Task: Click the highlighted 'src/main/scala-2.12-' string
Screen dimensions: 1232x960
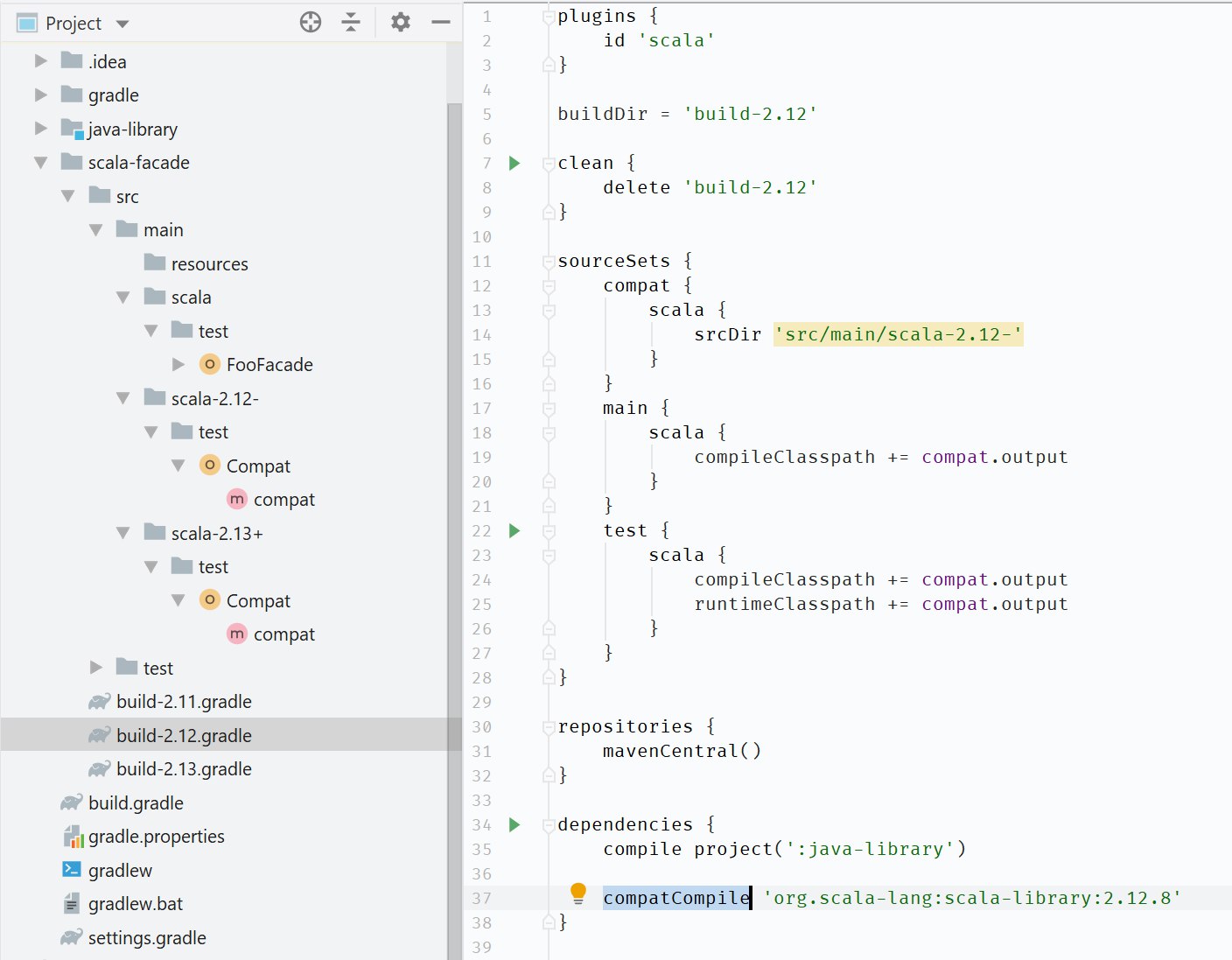Action: coord(898,334)
